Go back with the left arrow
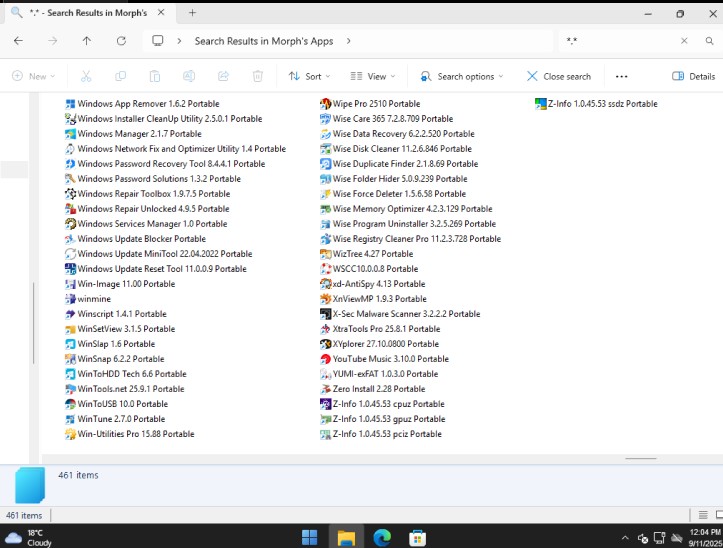723x548 pixels. point(18,41)
